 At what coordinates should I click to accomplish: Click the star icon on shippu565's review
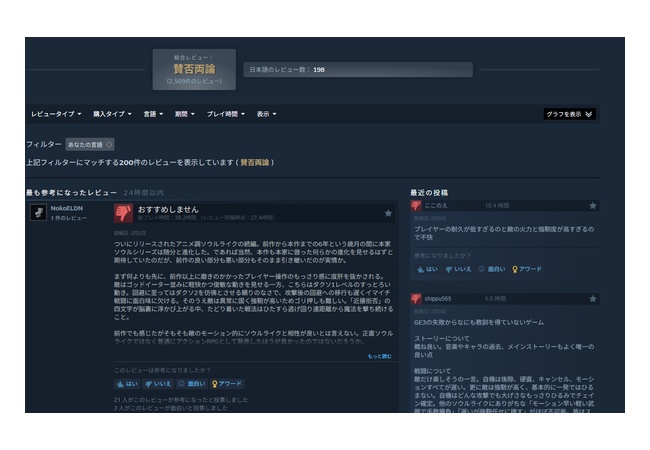pos(593,299)
